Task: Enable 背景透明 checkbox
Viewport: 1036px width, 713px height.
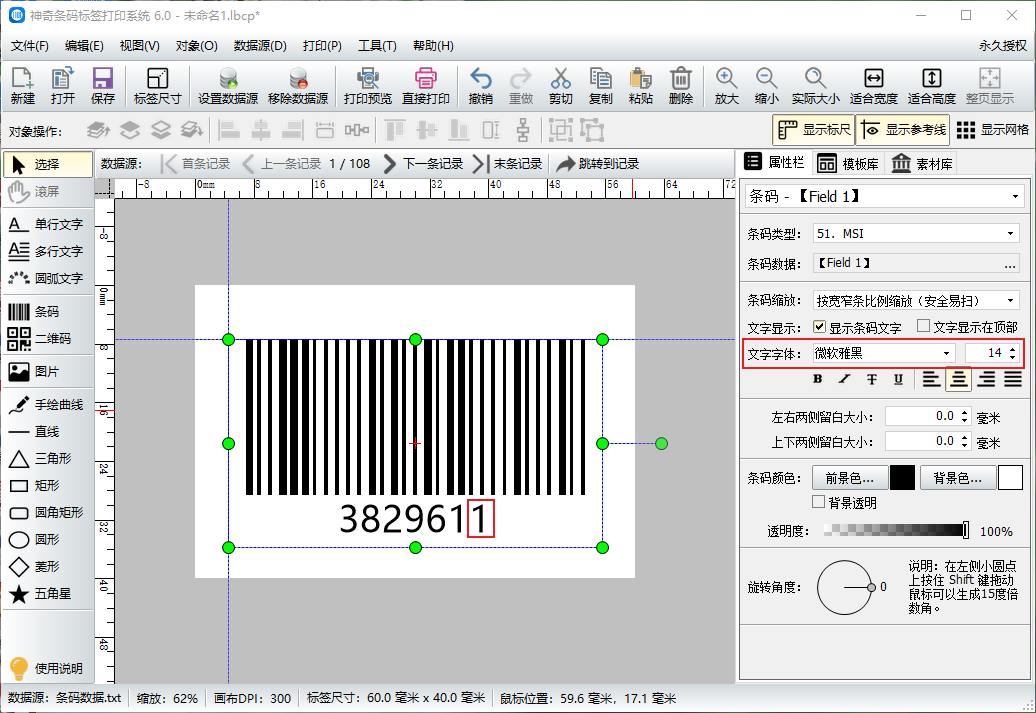Action: (x=819, y=502)
